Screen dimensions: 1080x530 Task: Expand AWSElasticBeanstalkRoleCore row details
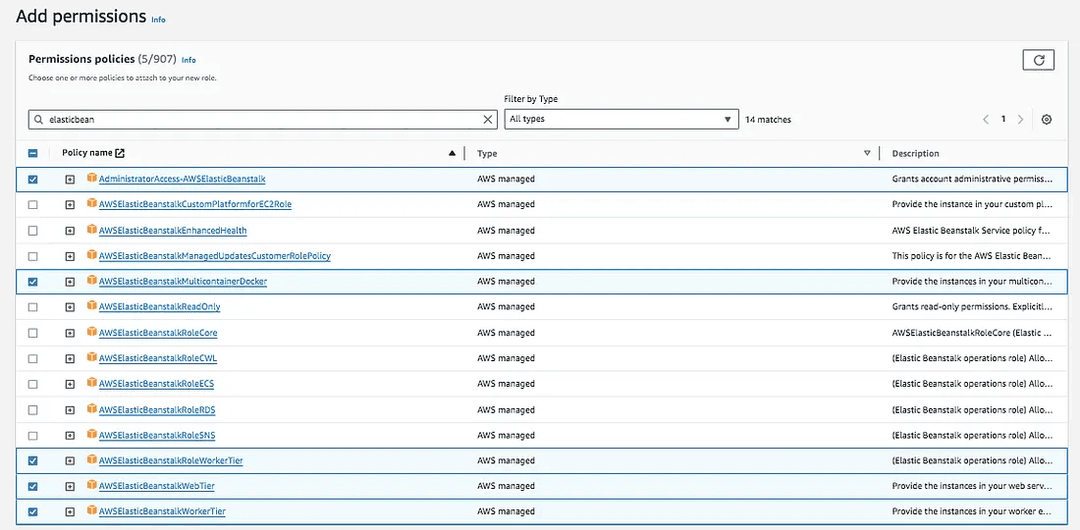(70, 333)
